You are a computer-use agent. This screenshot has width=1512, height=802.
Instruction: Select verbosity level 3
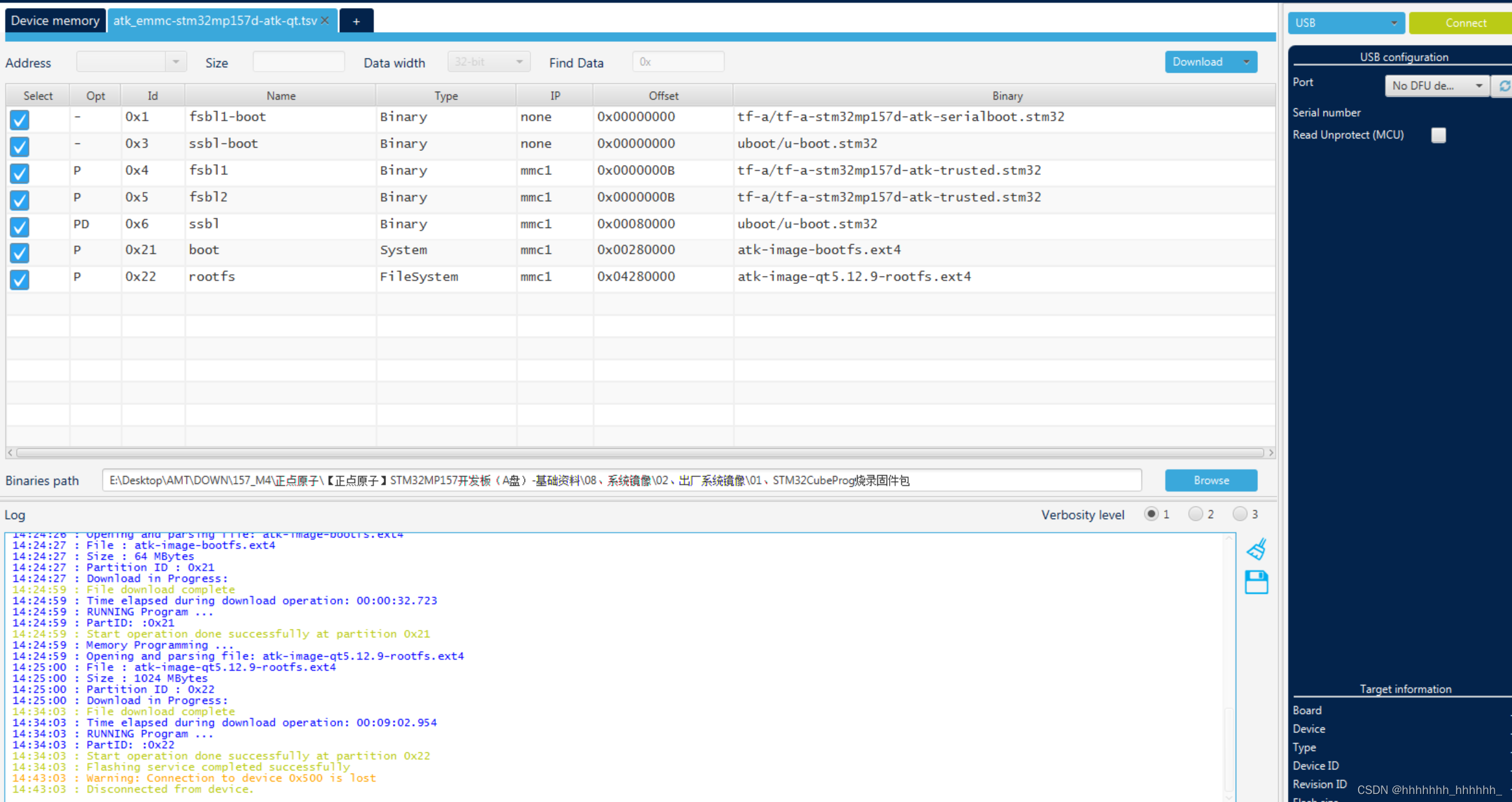click(x=1241, y=514)
